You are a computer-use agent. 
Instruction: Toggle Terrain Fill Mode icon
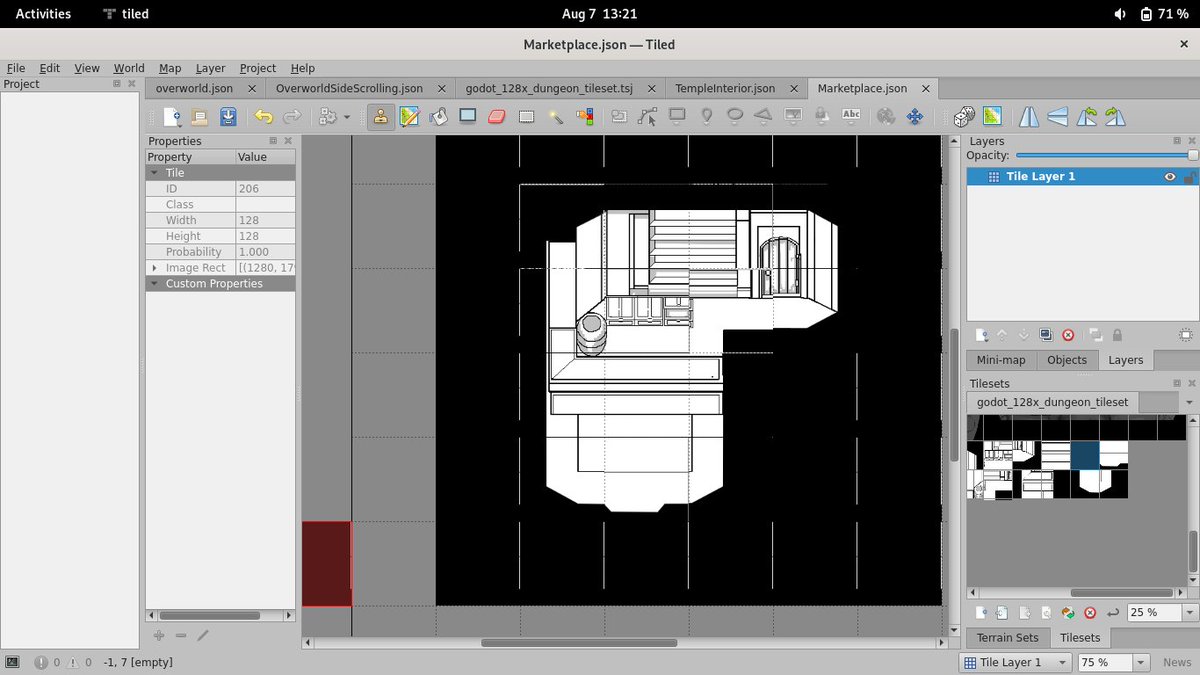[x=992, y=116]
